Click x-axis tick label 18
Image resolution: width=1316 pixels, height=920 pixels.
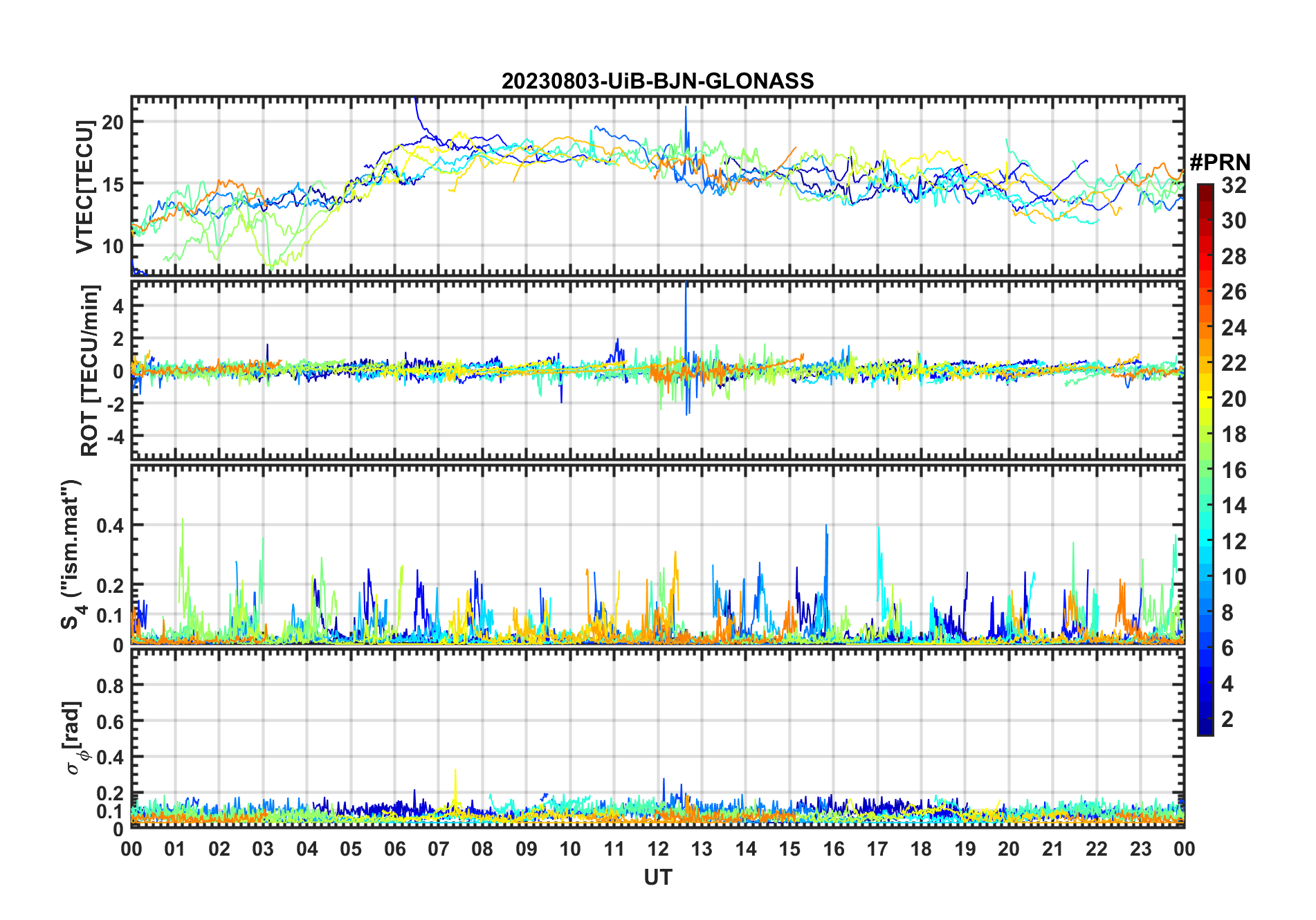point(921,849)
